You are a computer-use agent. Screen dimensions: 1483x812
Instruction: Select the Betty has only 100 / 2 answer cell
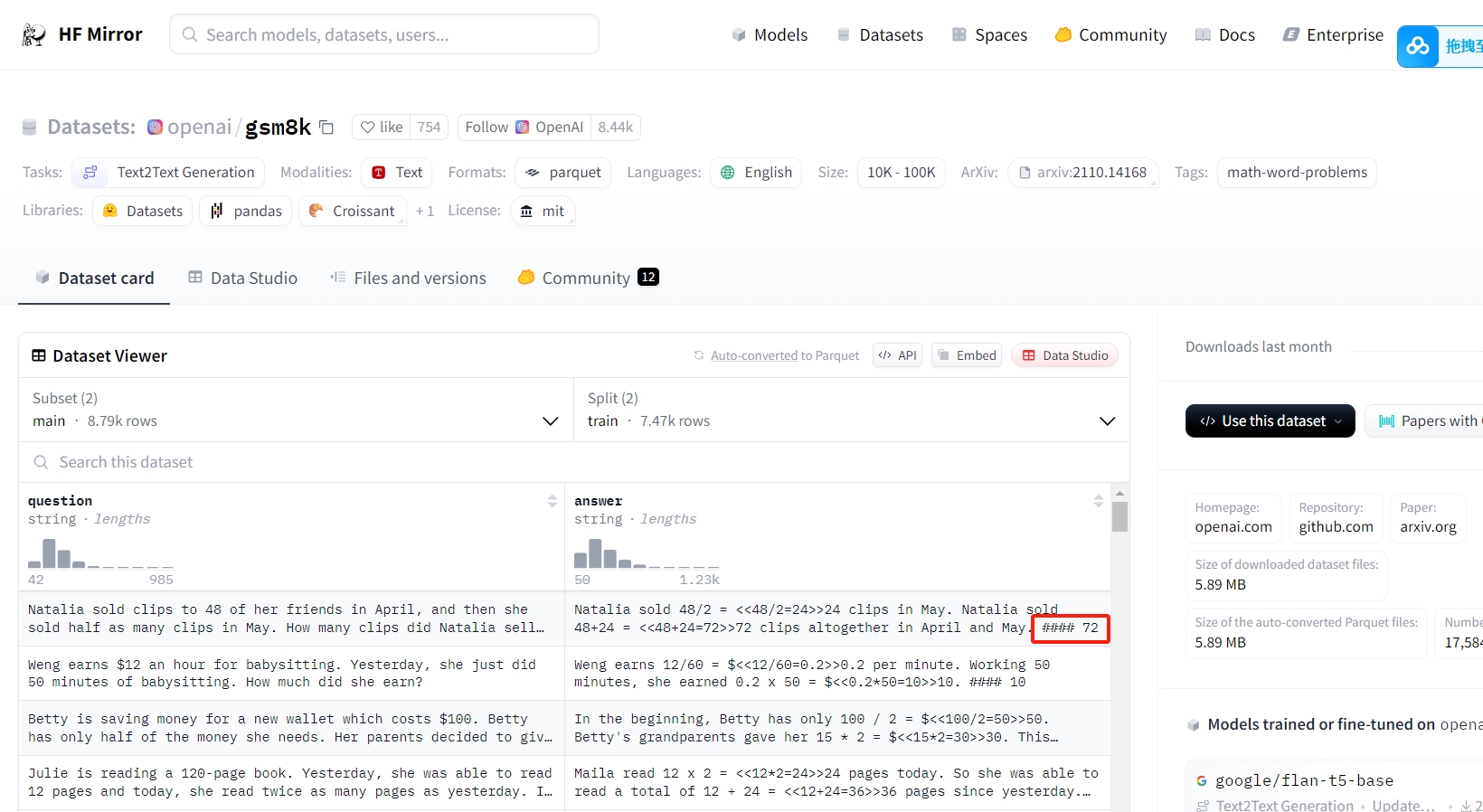tap(837, 728)
